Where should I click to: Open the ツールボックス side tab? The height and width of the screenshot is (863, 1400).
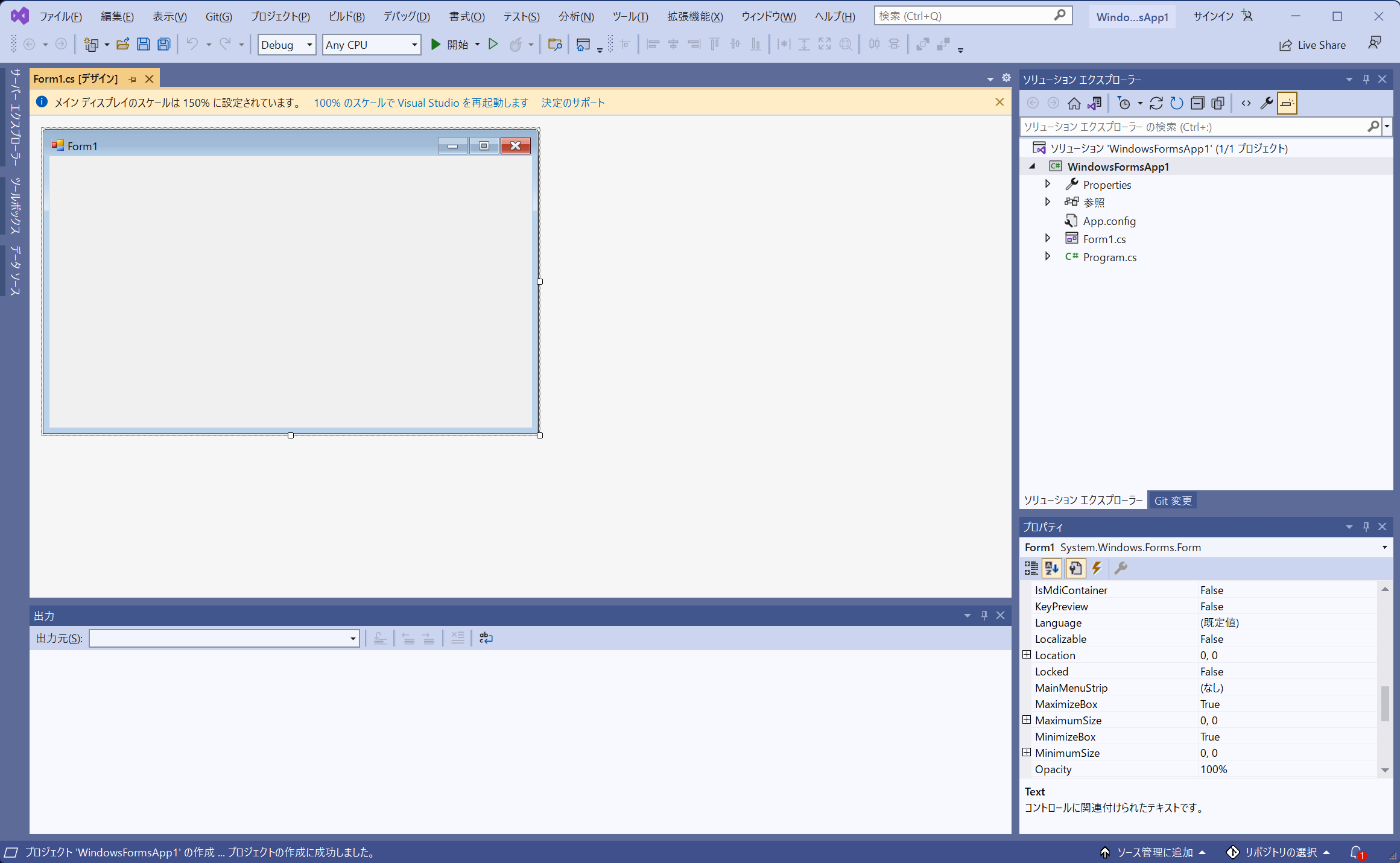click(15, 206)
